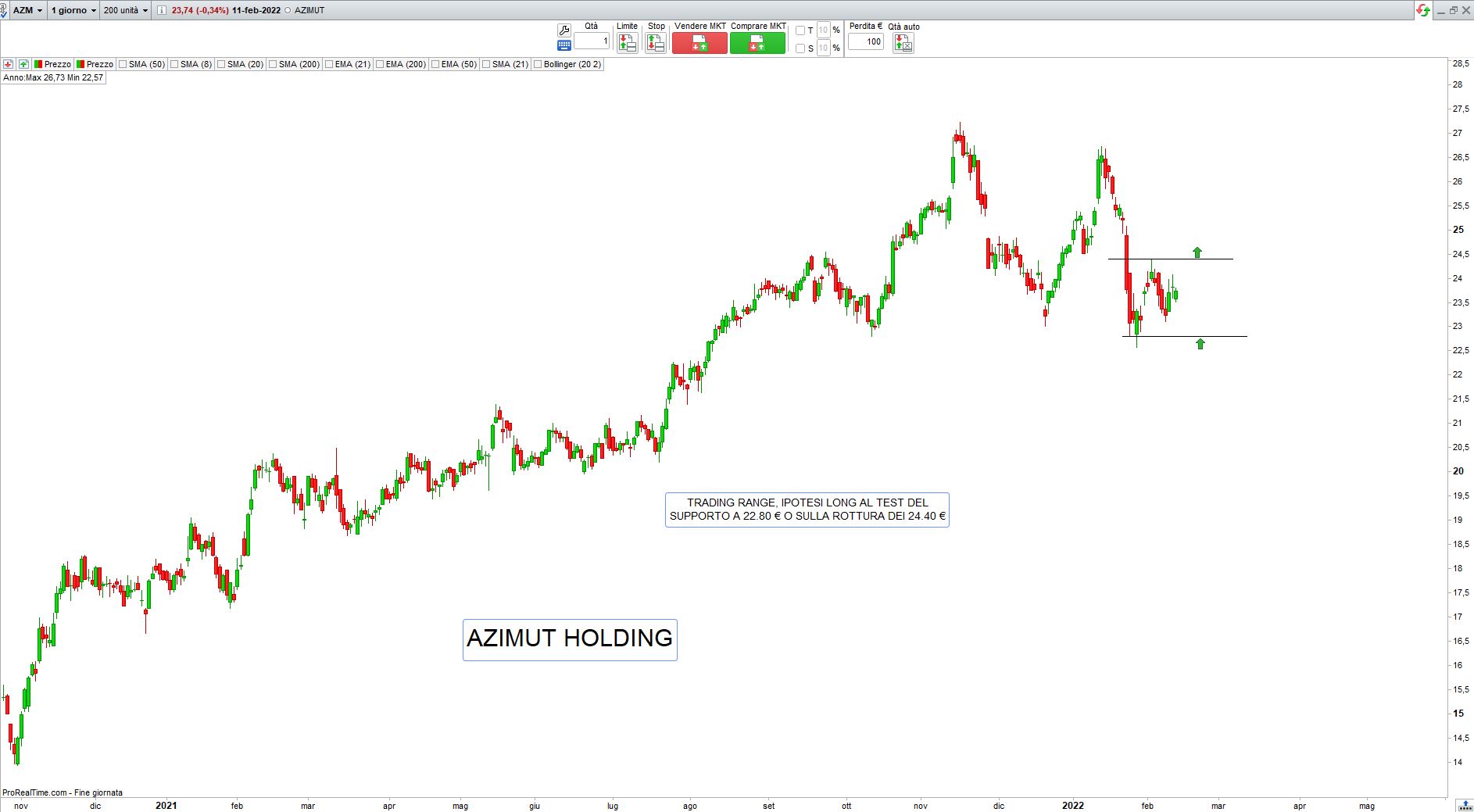Click the red Vendere MKT button
This screenshot has width=1474, height=812.
click(x=699, y=43)
